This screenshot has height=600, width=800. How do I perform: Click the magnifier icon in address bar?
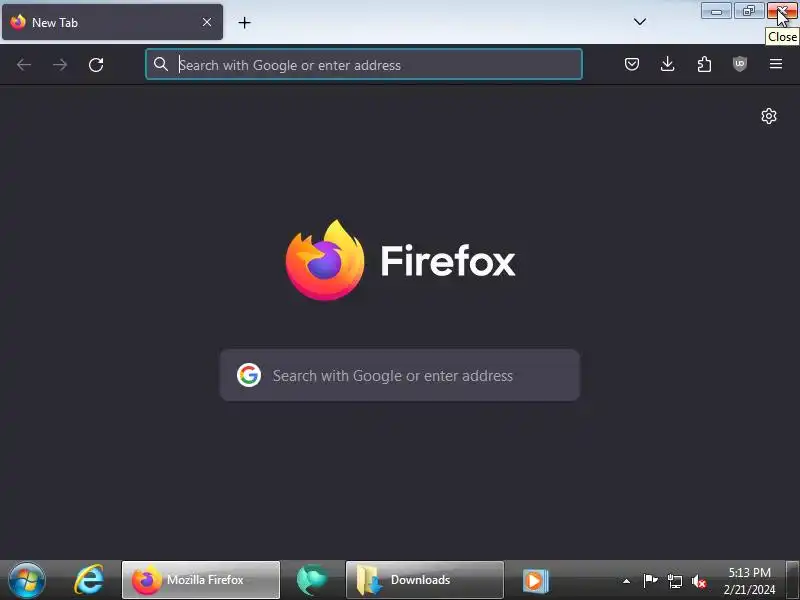pyautogui.click(x=161, y=64)
